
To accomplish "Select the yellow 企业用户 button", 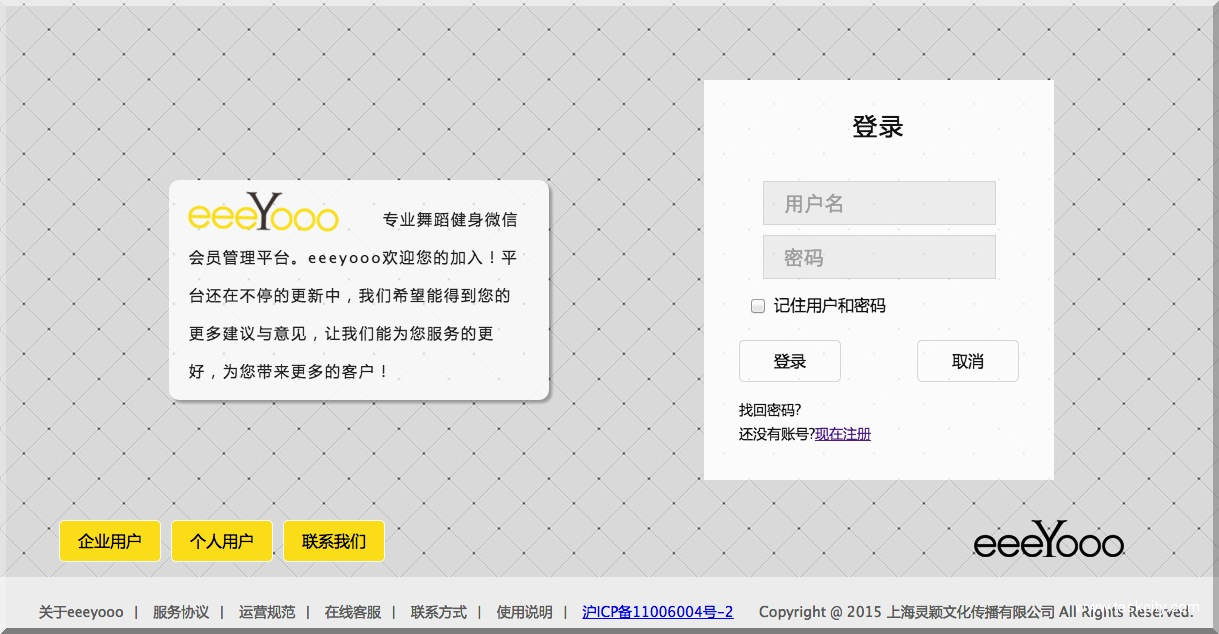I will [x=110, y=541].
